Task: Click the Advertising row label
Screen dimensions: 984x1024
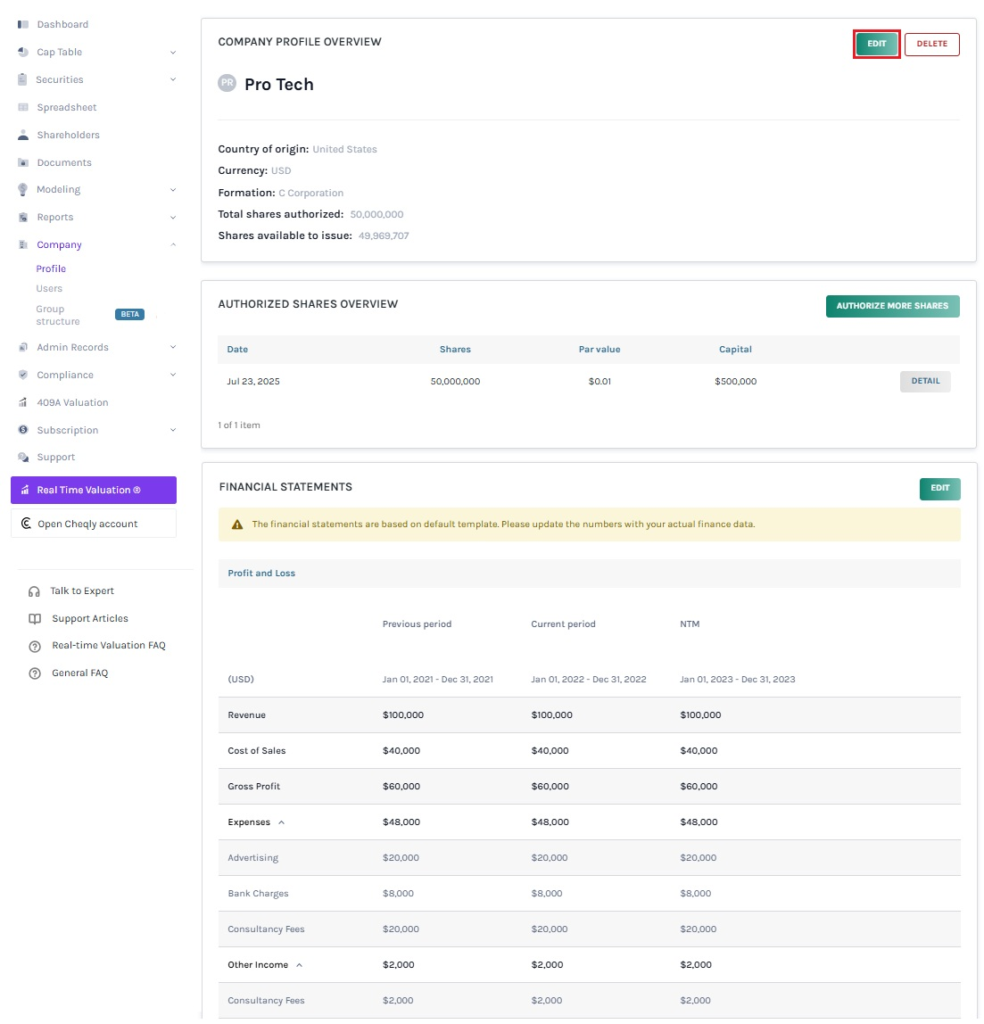Action: (x=253, y=857)
